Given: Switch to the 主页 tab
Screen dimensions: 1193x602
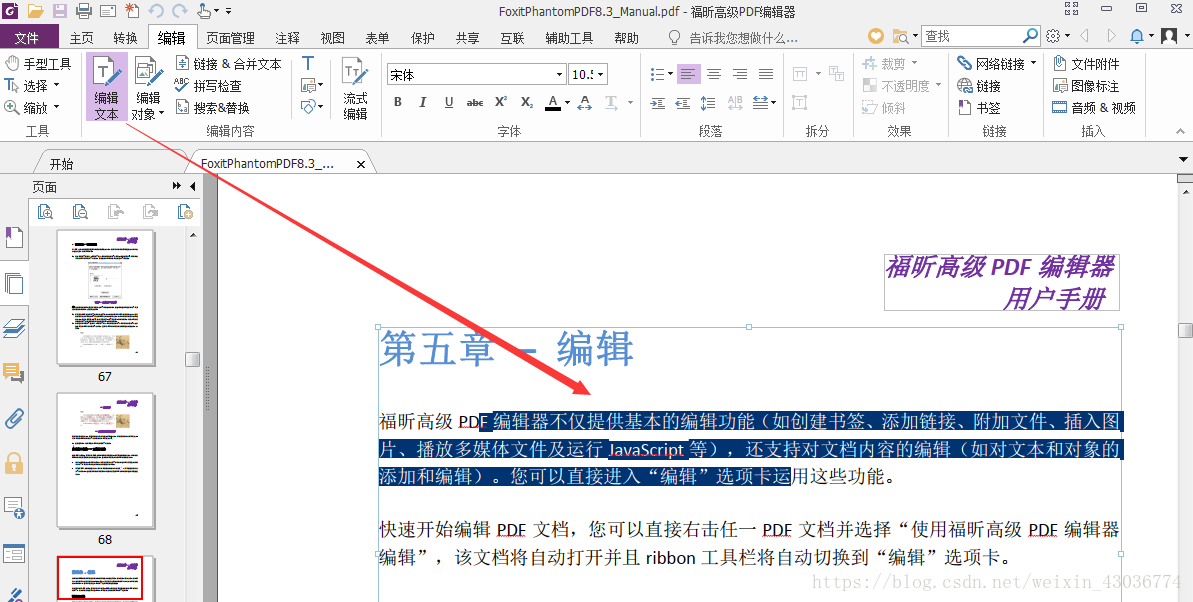Looking at the screenshot, I should click(81, 37).
